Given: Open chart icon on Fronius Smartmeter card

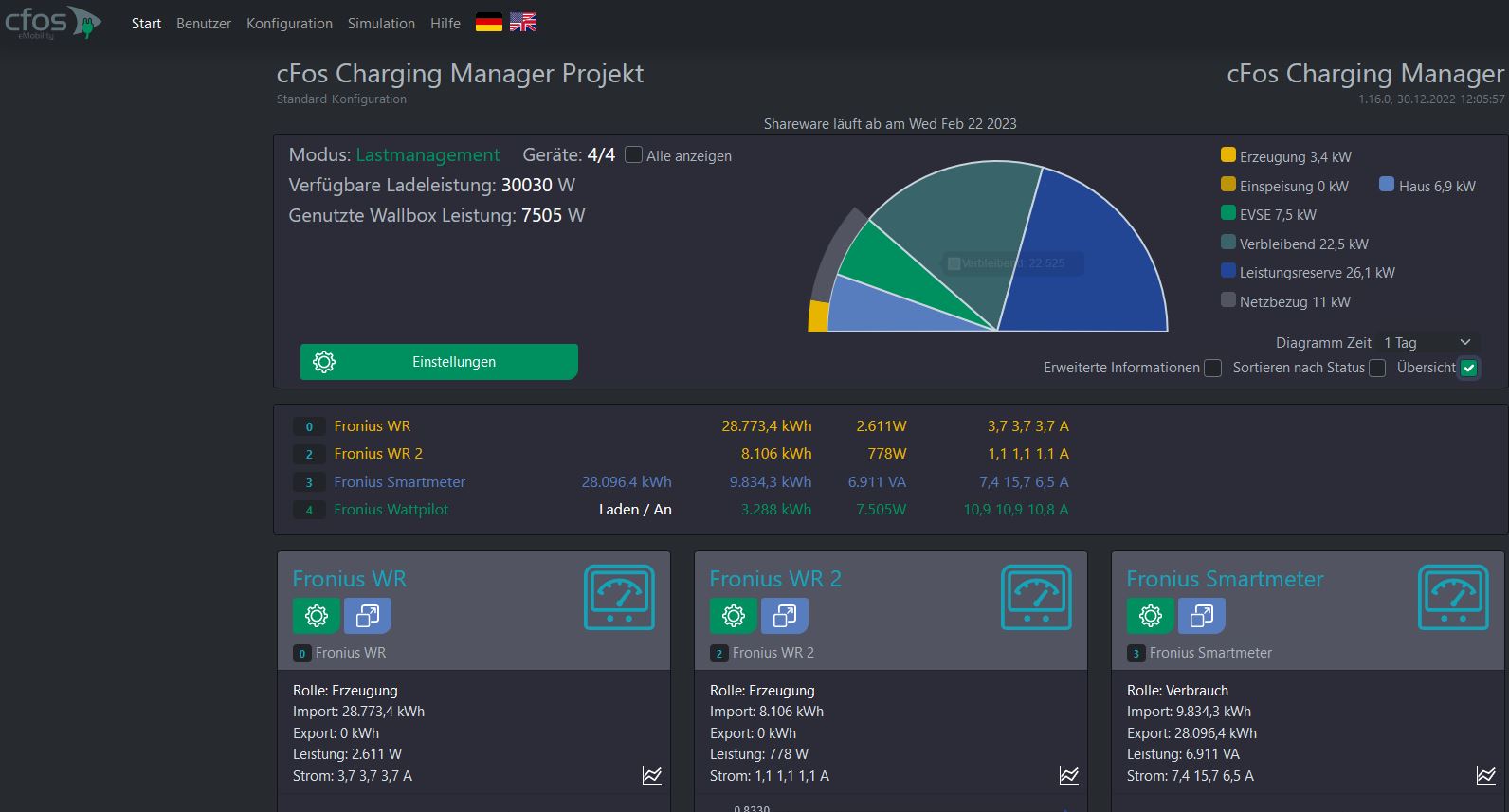Looking at the screenshot, I should [1486, 775].
